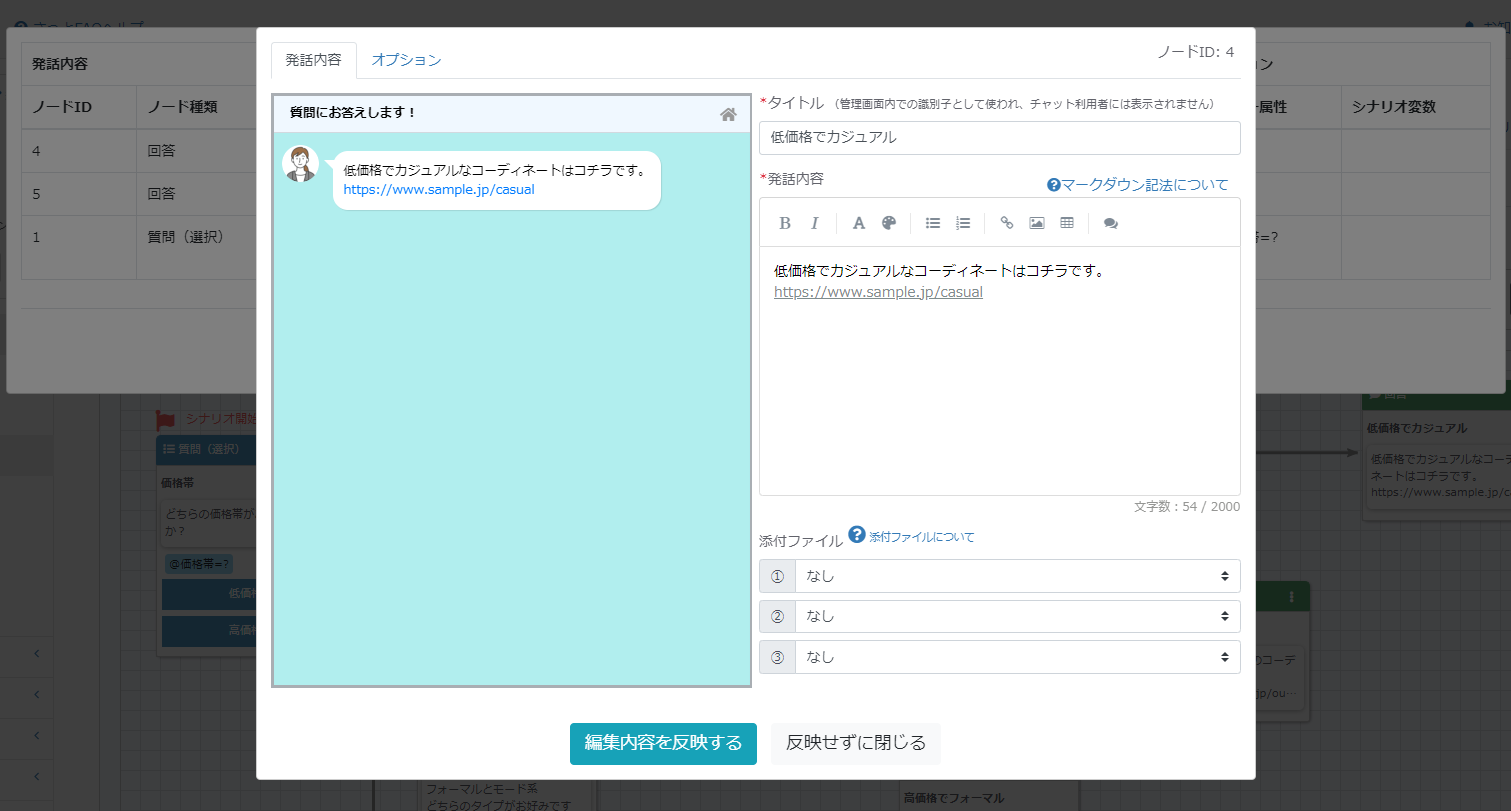The height and width of the screenshot is (811, 1511).
Task: Open the sample.jp/casual link in chat preview
Action: (439, 189)
